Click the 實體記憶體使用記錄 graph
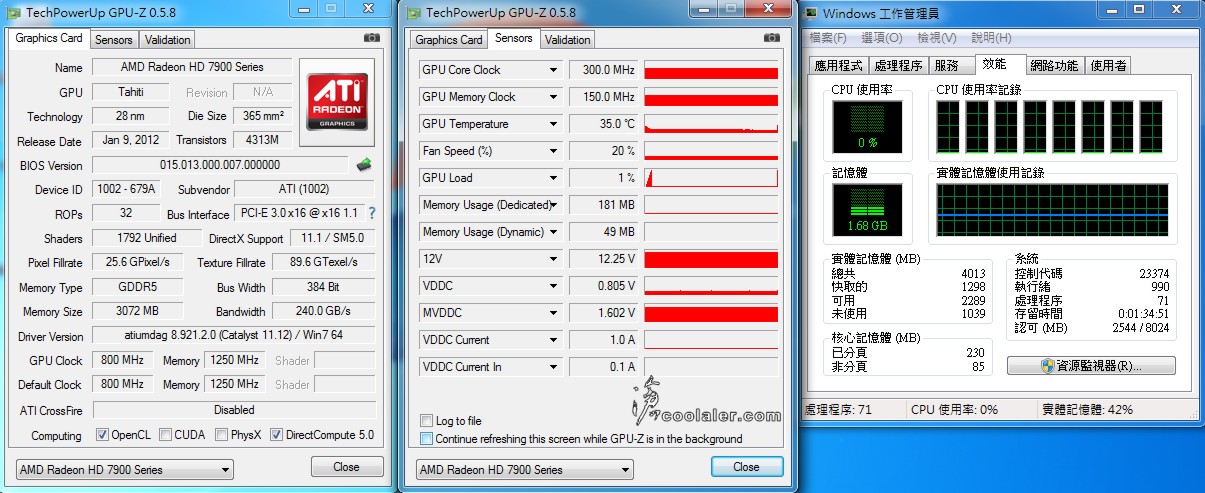Image resolution: width=1205 pixels, height=493 pixels. 1052,212
